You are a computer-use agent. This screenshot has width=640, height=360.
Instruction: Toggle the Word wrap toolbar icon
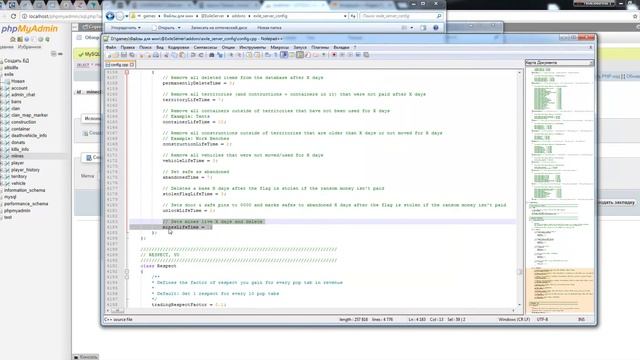[x=268, y=55]
